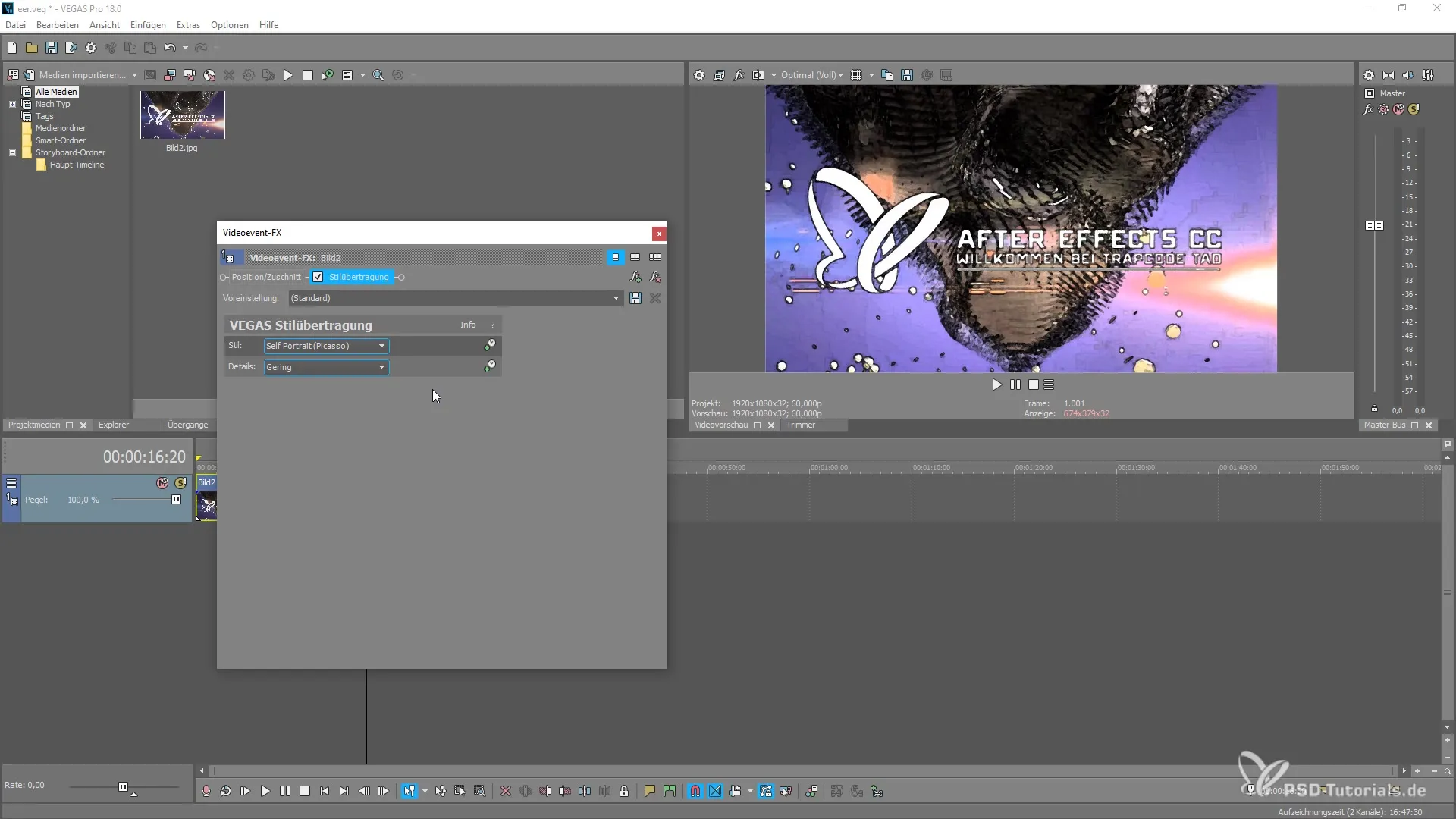The width and height of the screenshot is (1456, 819).
Task: Click the Master volume fader handle
Action: point(1374,226)
